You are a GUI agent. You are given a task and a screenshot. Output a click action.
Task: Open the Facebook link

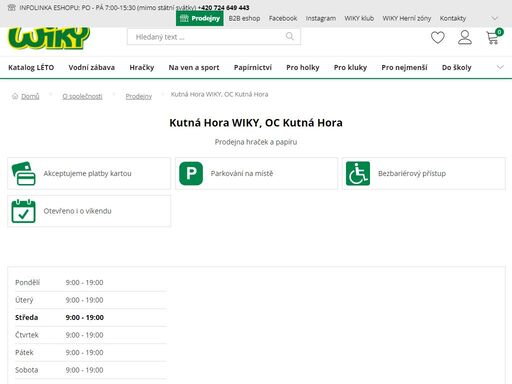pyautogui.click(x=283, y=18)
